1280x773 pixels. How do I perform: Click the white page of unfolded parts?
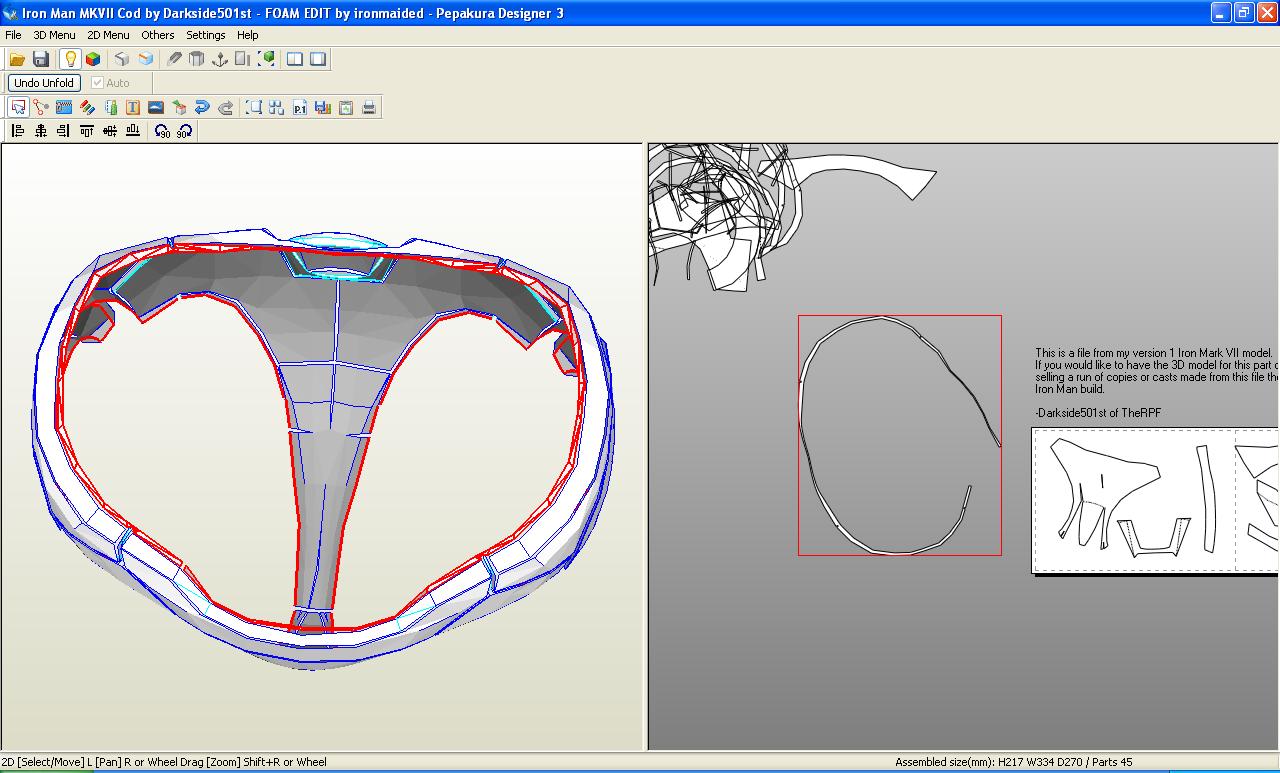coord(1155,500)
